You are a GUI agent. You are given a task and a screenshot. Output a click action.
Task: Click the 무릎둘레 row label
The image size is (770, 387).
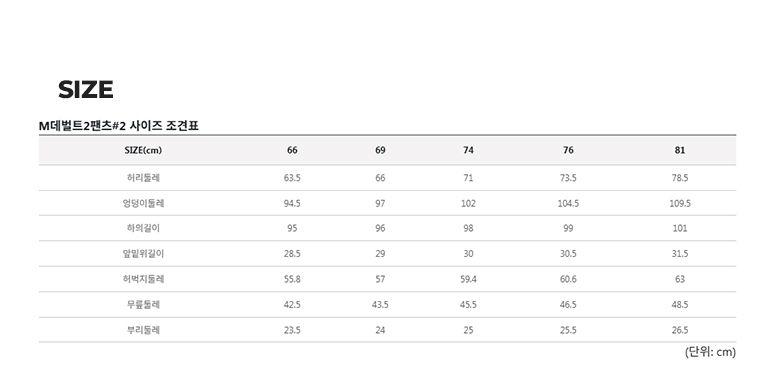143,304
